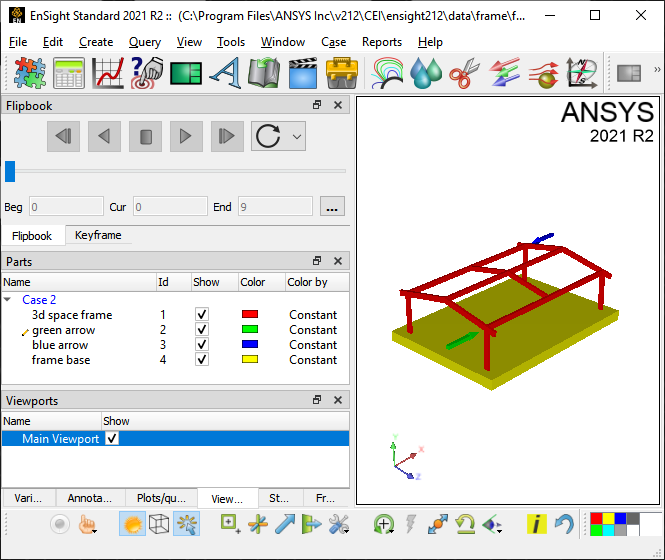Viewport: 665px width, 560px height.
Task: Switch to the Annota... bottom tab
Action: pyautogui.click(x=90, y=498)
